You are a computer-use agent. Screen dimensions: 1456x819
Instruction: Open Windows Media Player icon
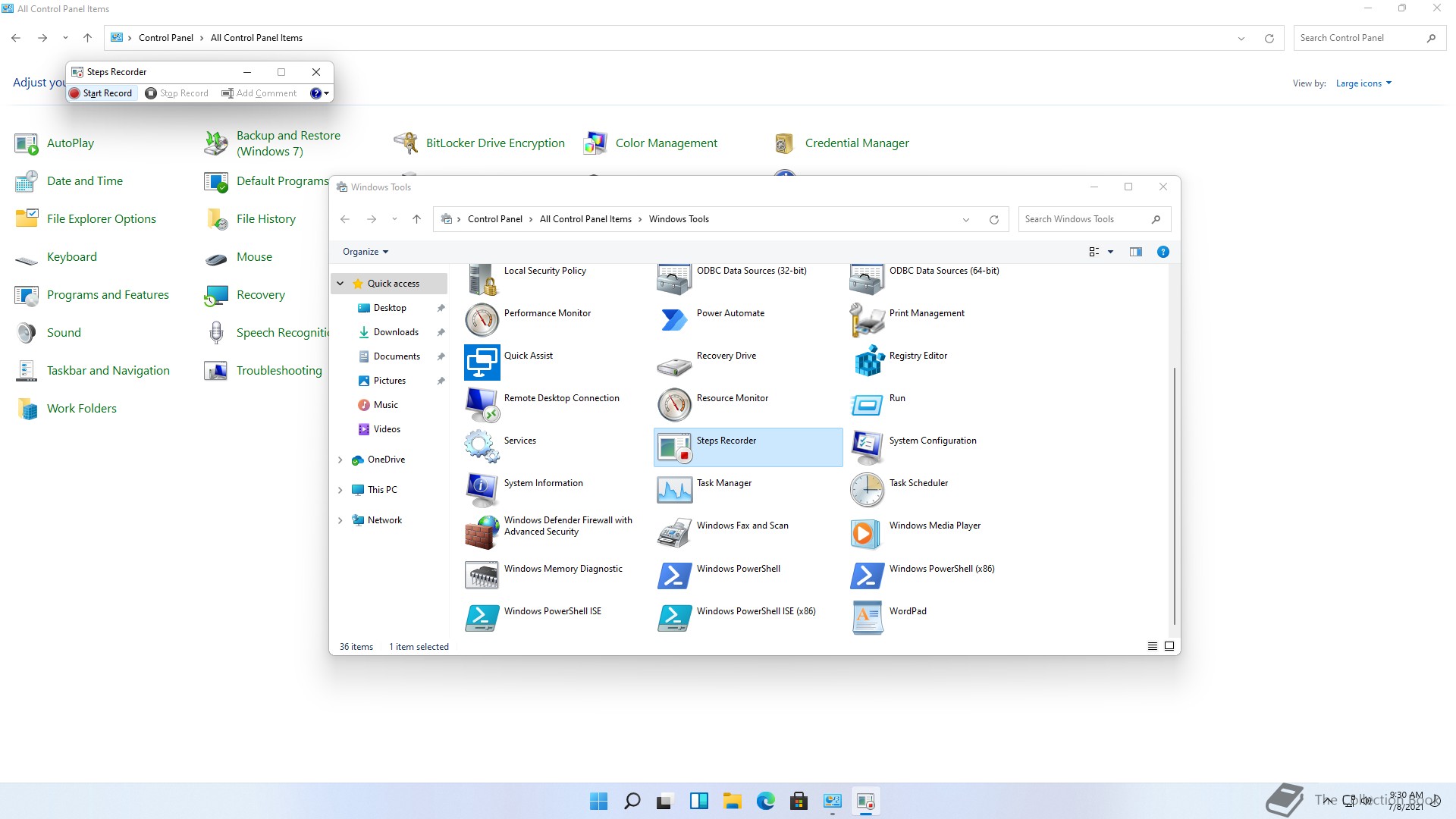[867, 532]
